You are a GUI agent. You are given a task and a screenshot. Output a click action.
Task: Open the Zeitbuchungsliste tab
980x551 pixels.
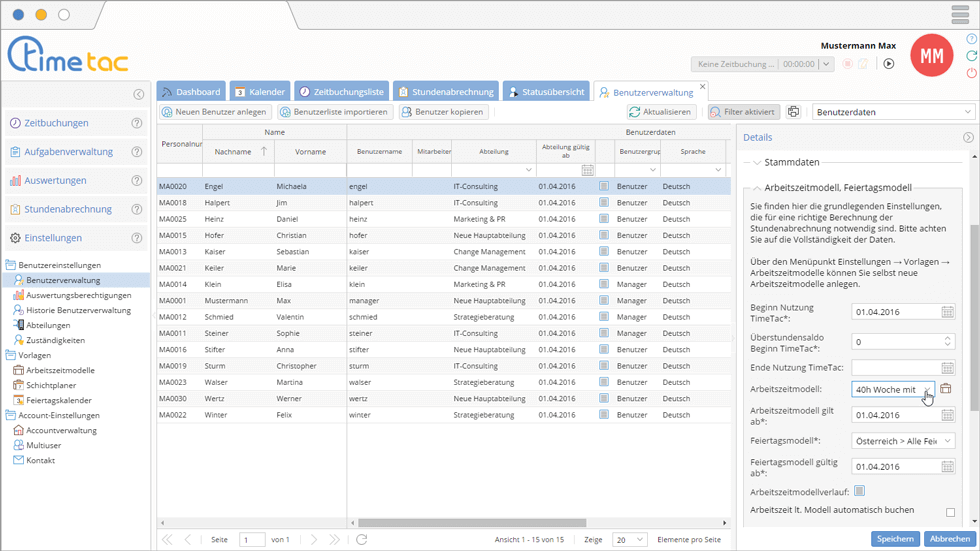[x=339, y=92]
